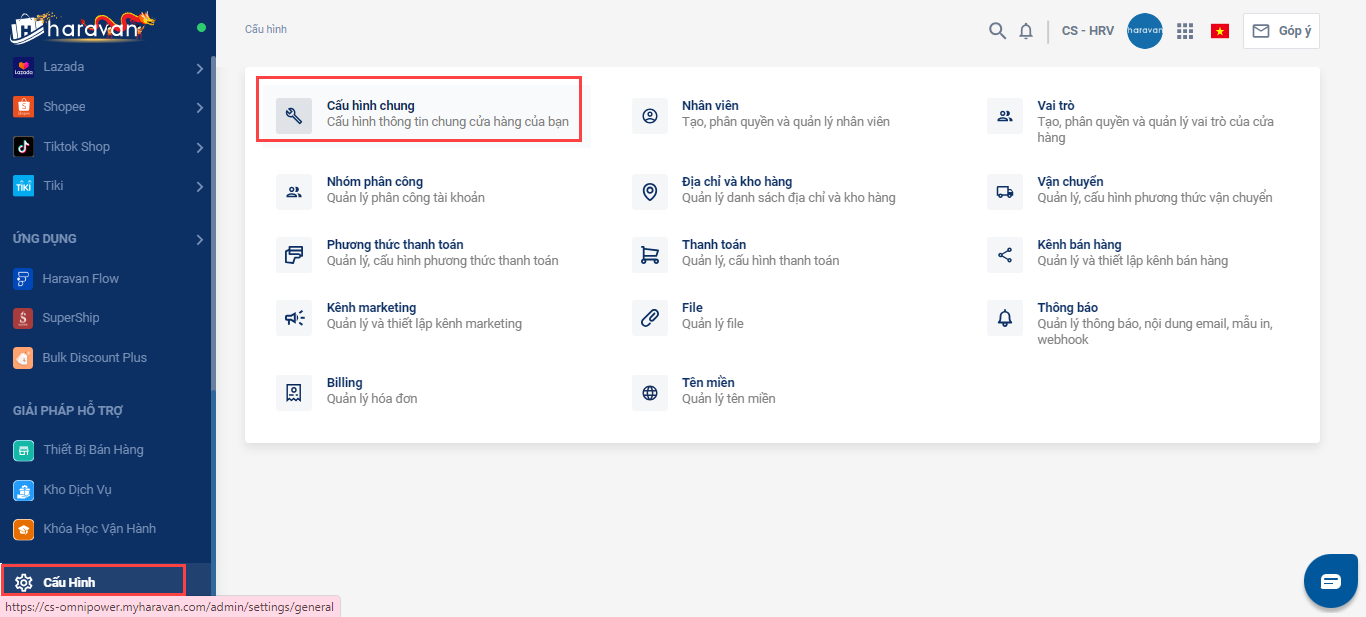
Task: Click the haravan account avatar
Action: click(x=1144, y=31)
